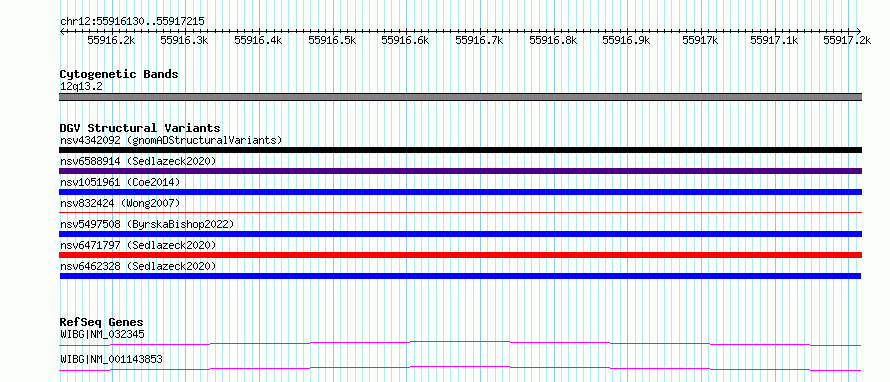Click the thin red nsv832424 variant line
This screenshot has width=890, height=382.
(x=460, y=212)
